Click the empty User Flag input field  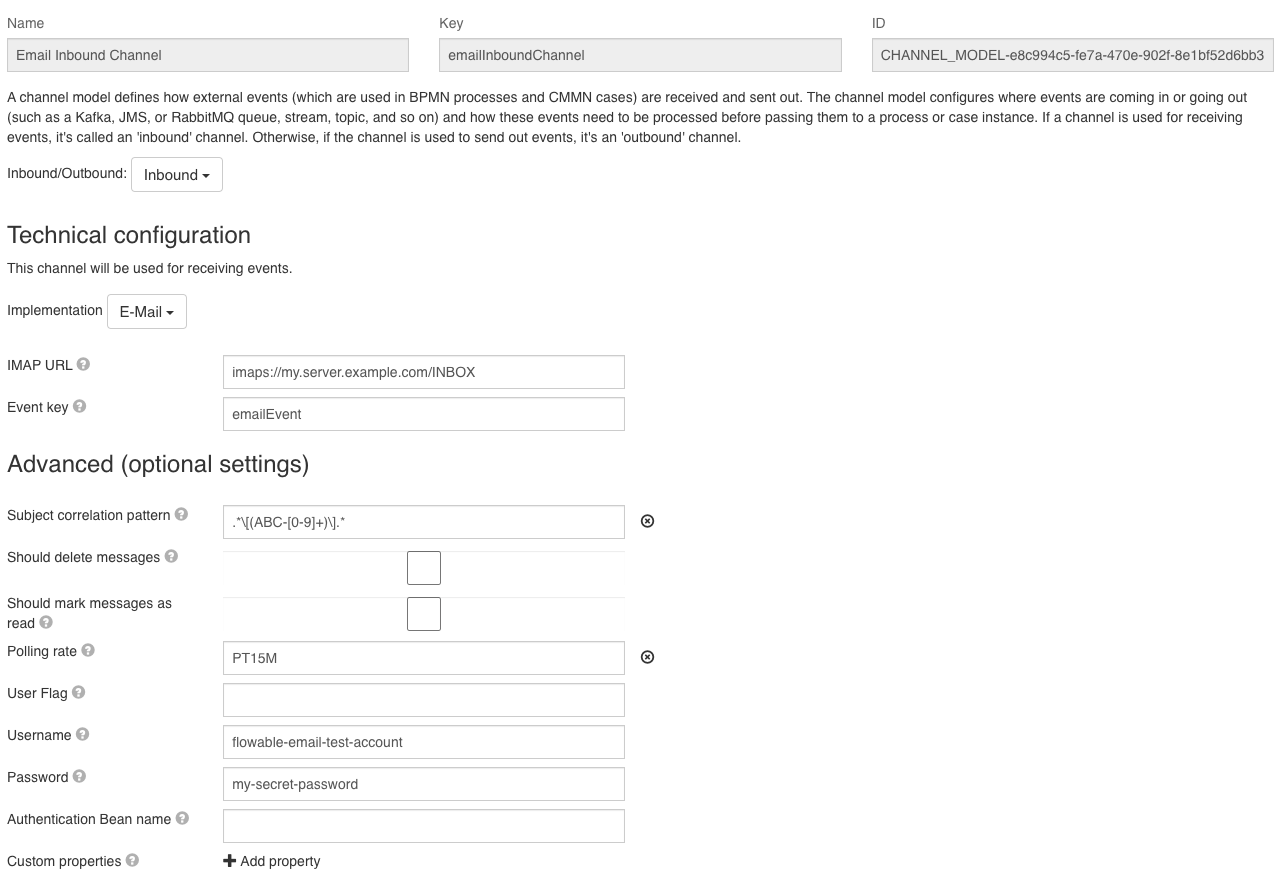[x=423, y=699]
